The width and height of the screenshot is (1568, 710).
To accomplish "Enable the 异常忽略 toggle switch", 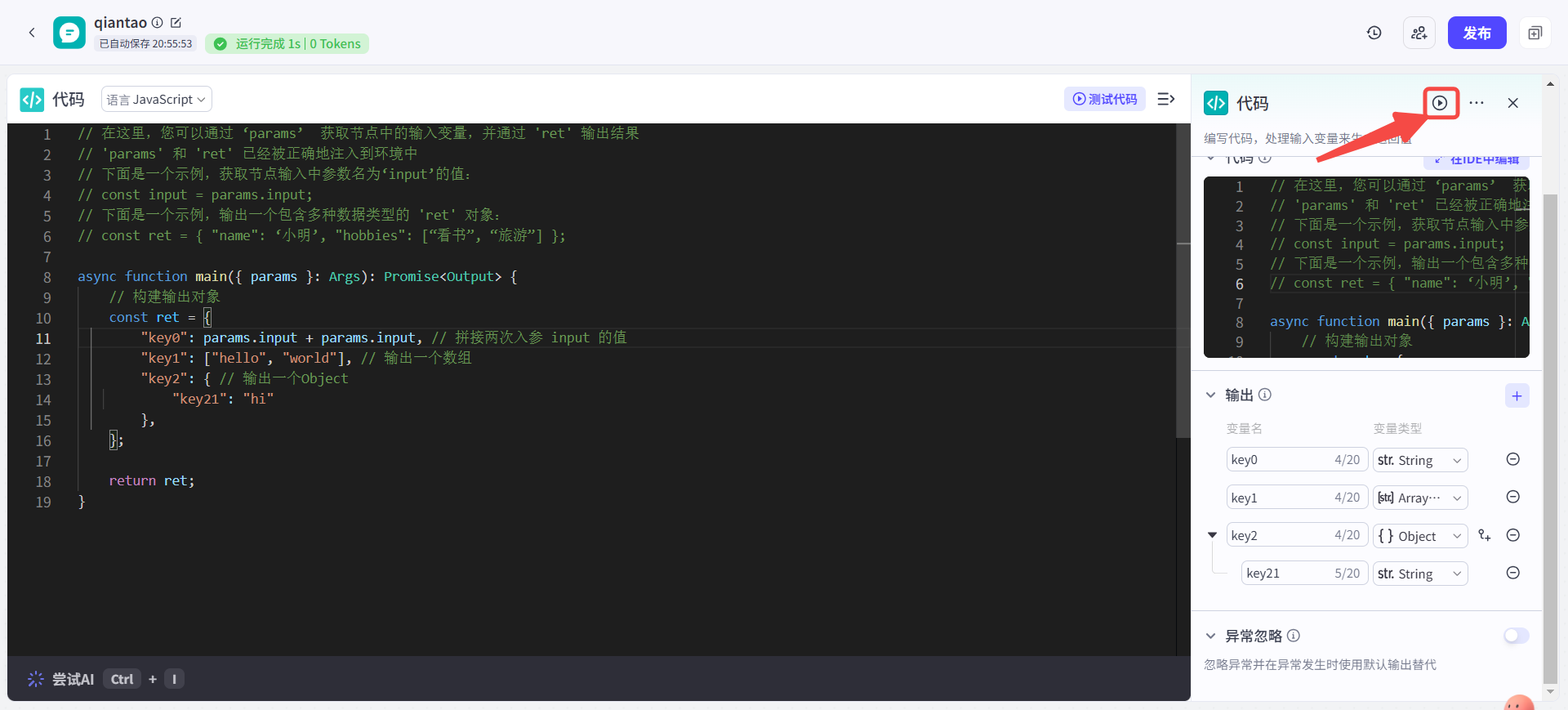I will click(x=1517, y=636).
